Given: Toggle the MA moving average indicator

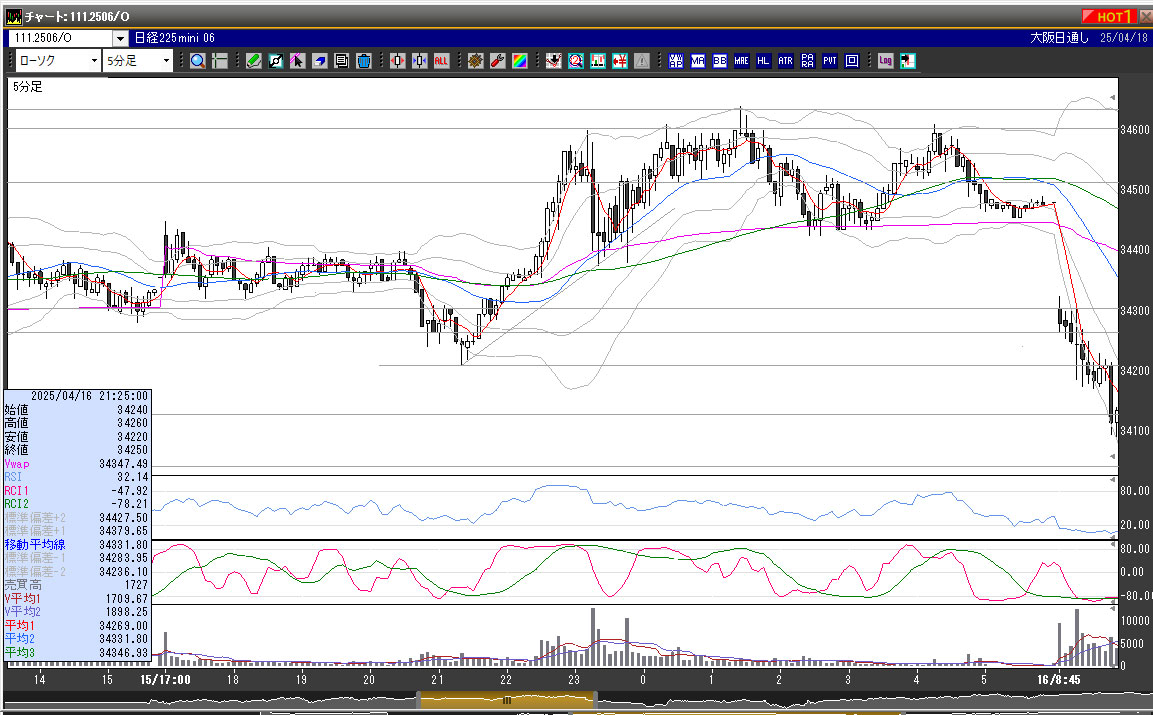Looking at the screenshot, I should (x=698, y=61).
